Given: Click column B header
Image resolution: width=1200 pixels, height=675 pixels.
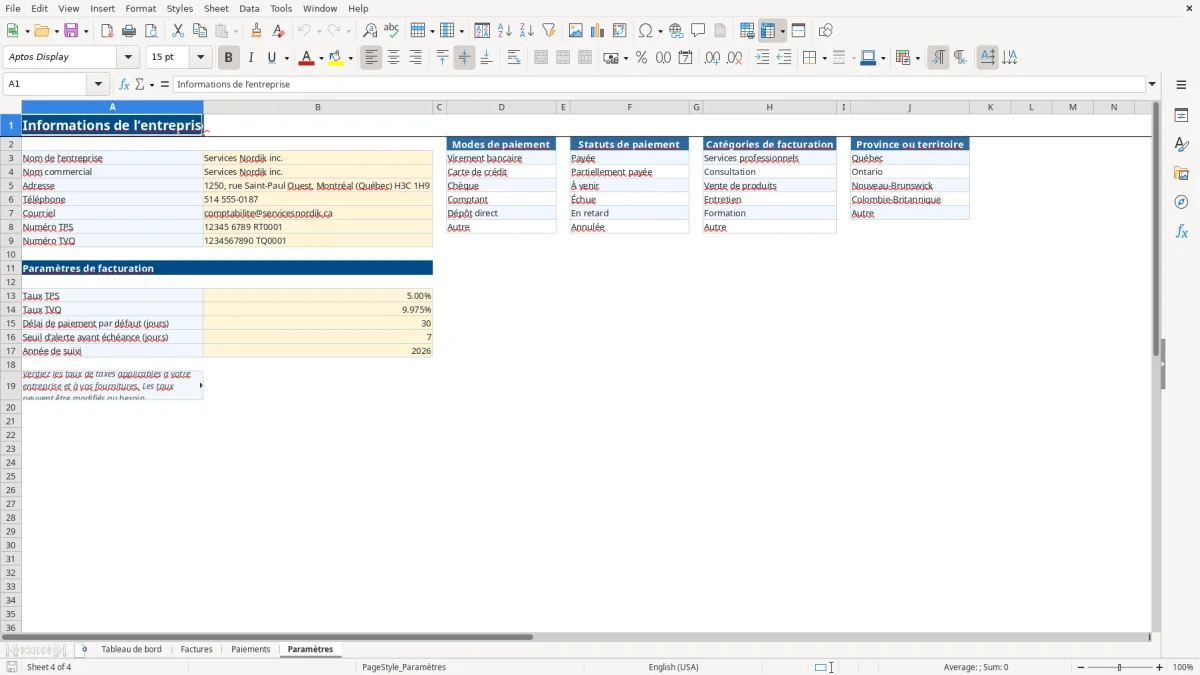Looking at the screenshot, I should pyautogui.click(x=318, y=107).
